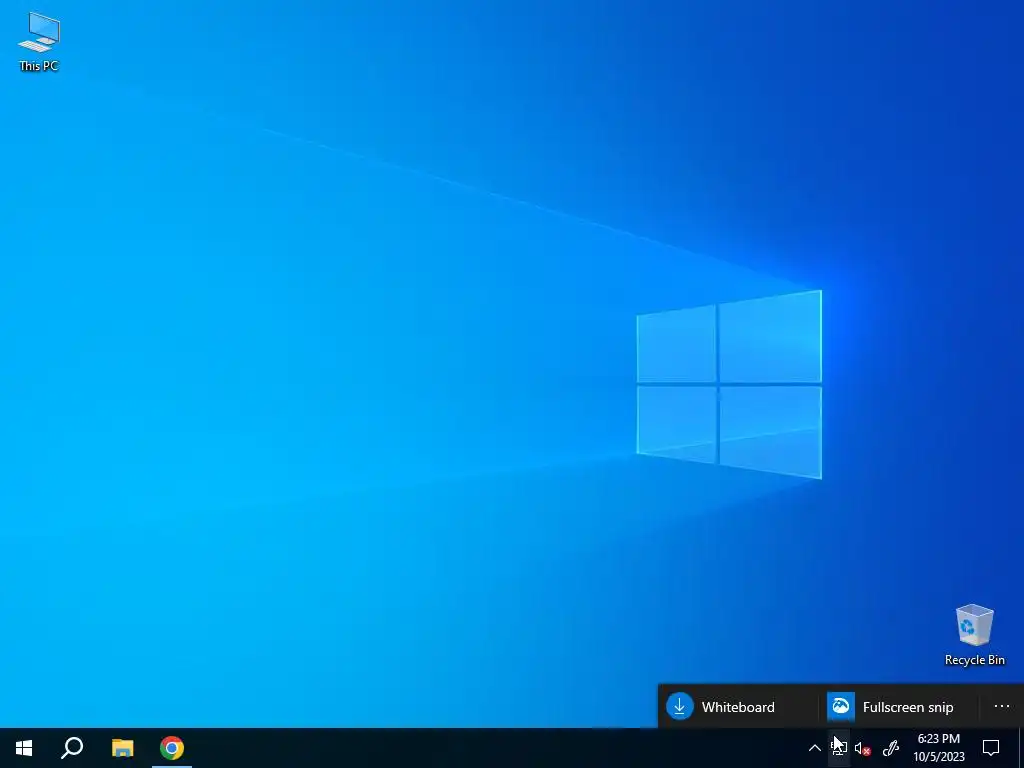The height and width of the screenshot is (768, 1024).
Task: Click the Show desktop strip at the taskbar end
Action: (x=1021, y=748)
